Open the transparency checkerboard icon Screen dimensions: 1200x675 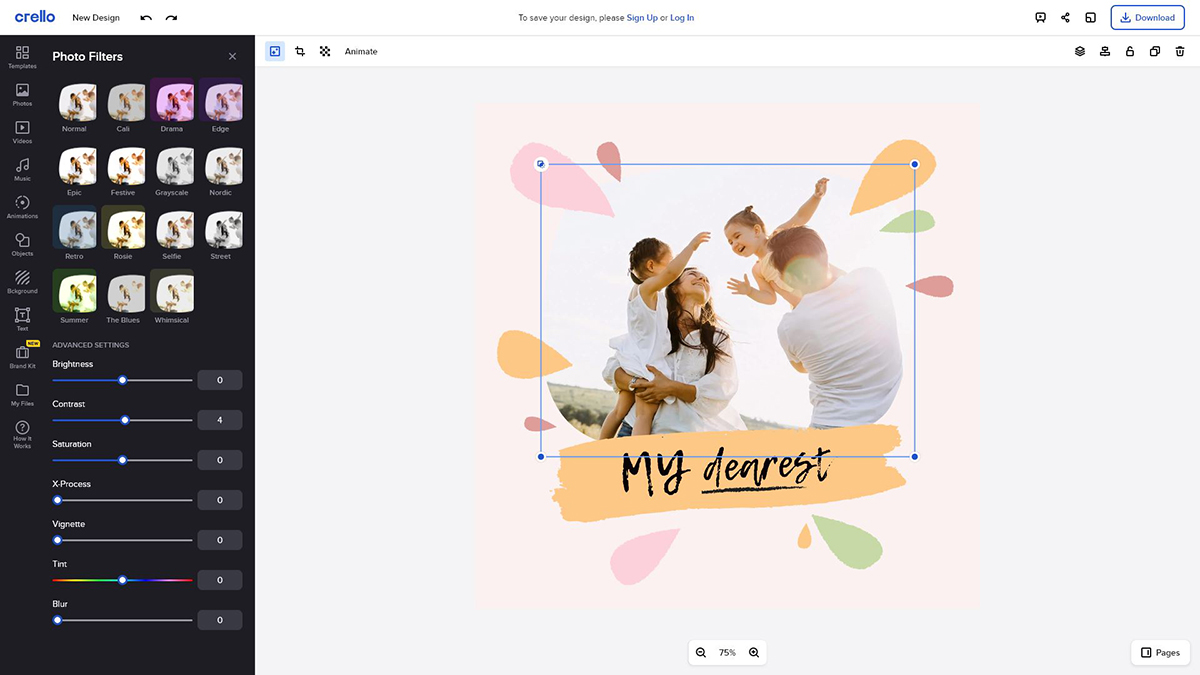[x=325, y=51]
